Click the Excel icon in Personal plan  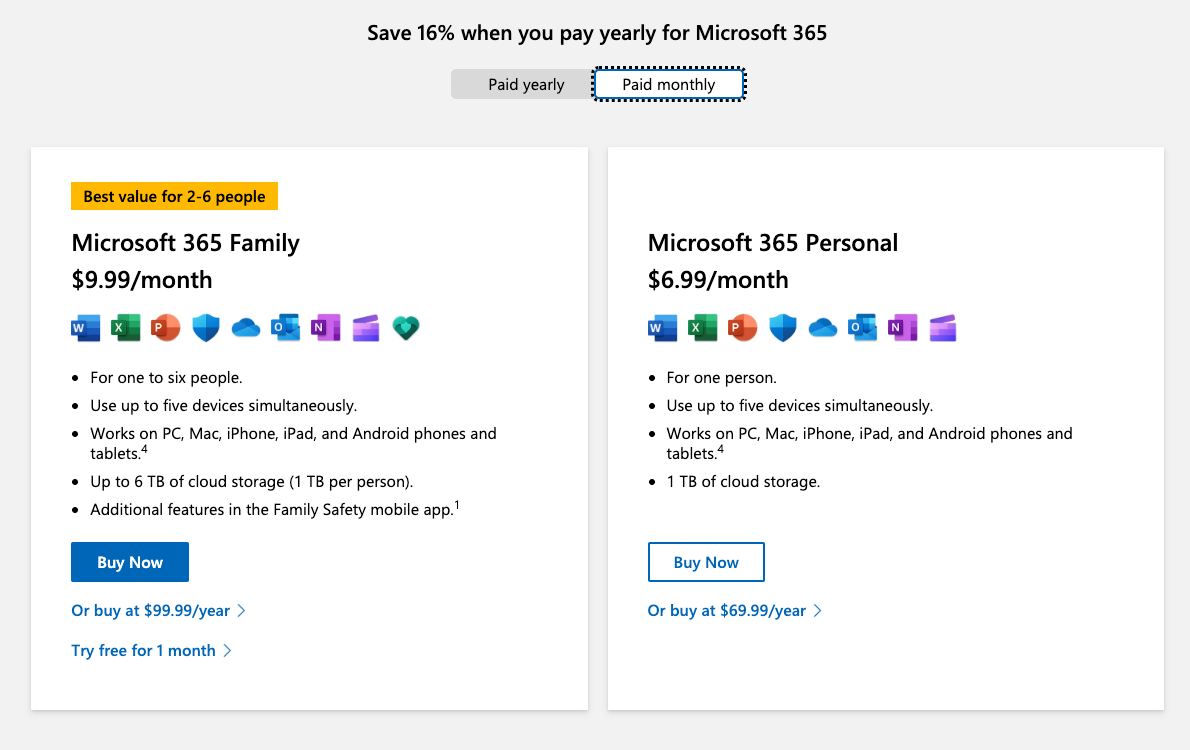pyautogui.click(x=702, y=328)
